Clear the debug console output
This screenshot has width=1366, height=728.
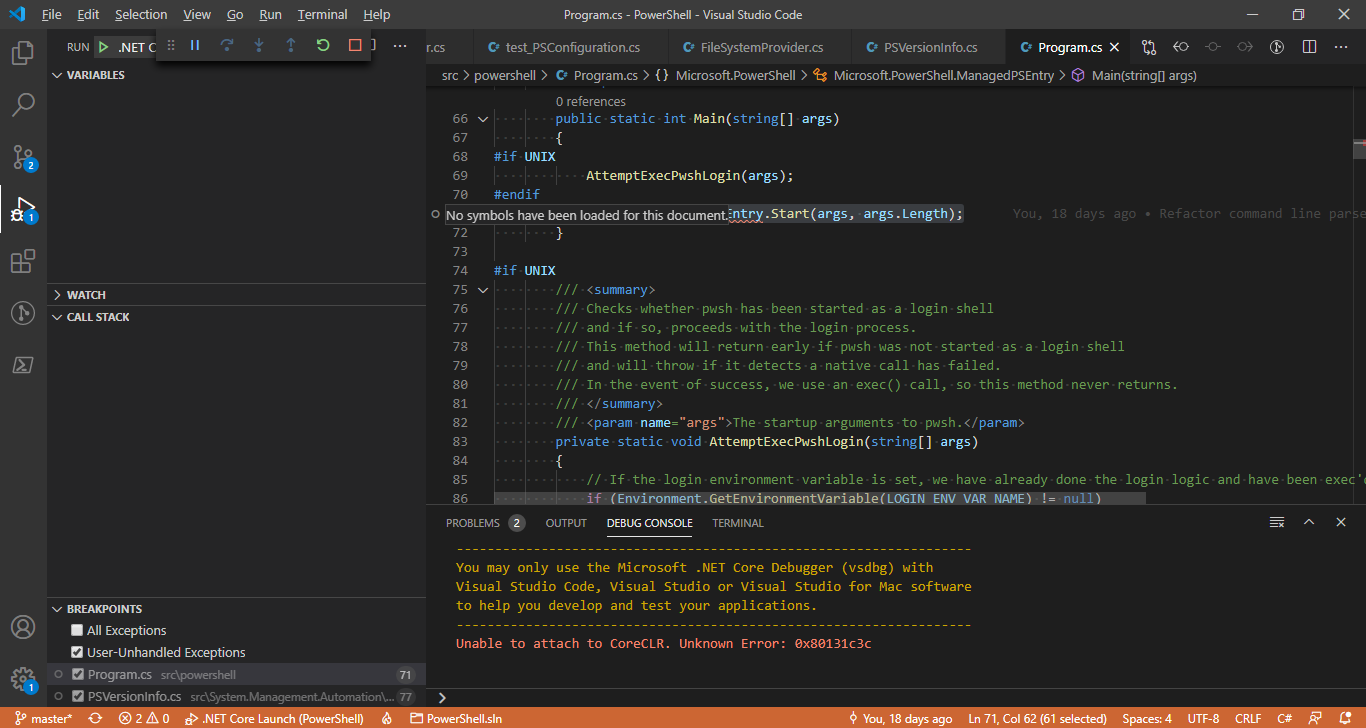point(1277,522)
